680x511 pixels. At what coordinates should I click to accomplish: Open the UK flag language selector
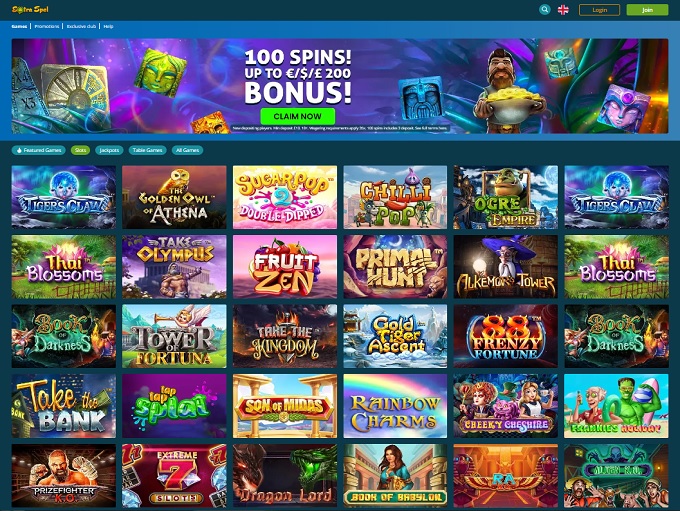click(563, 10)
